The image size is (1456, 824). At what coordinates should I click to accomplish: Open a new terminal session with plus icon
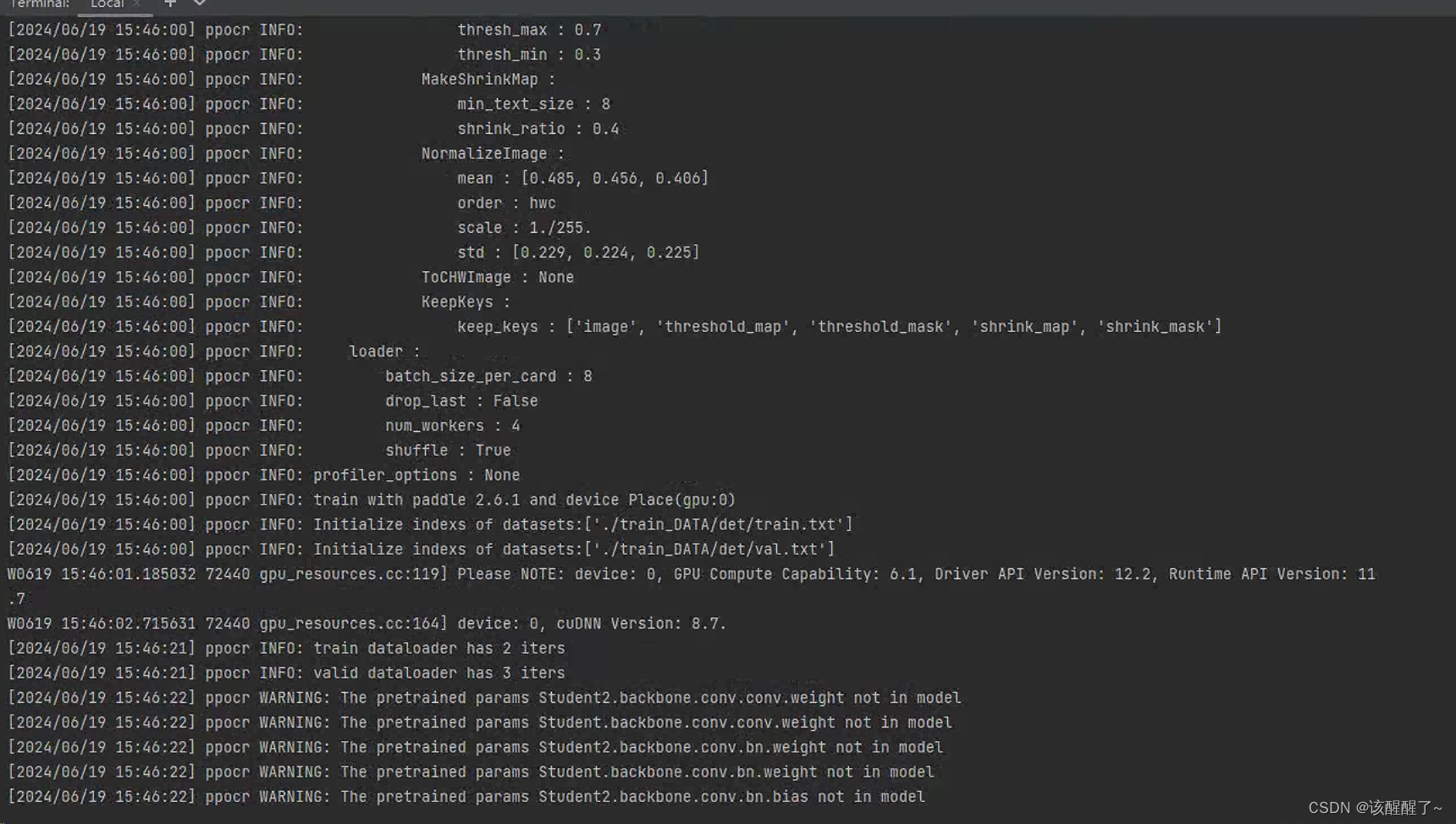169,5
